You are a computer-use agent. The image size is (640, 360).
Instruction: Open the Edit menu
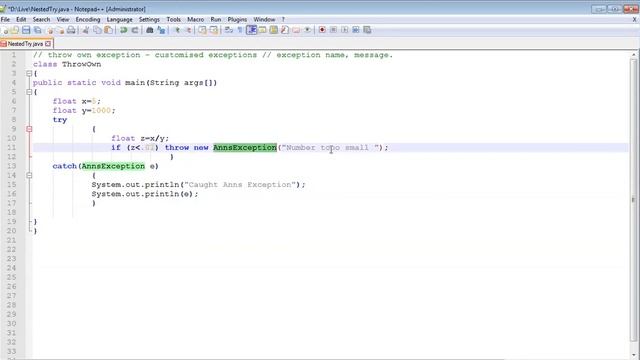(21, 19)
